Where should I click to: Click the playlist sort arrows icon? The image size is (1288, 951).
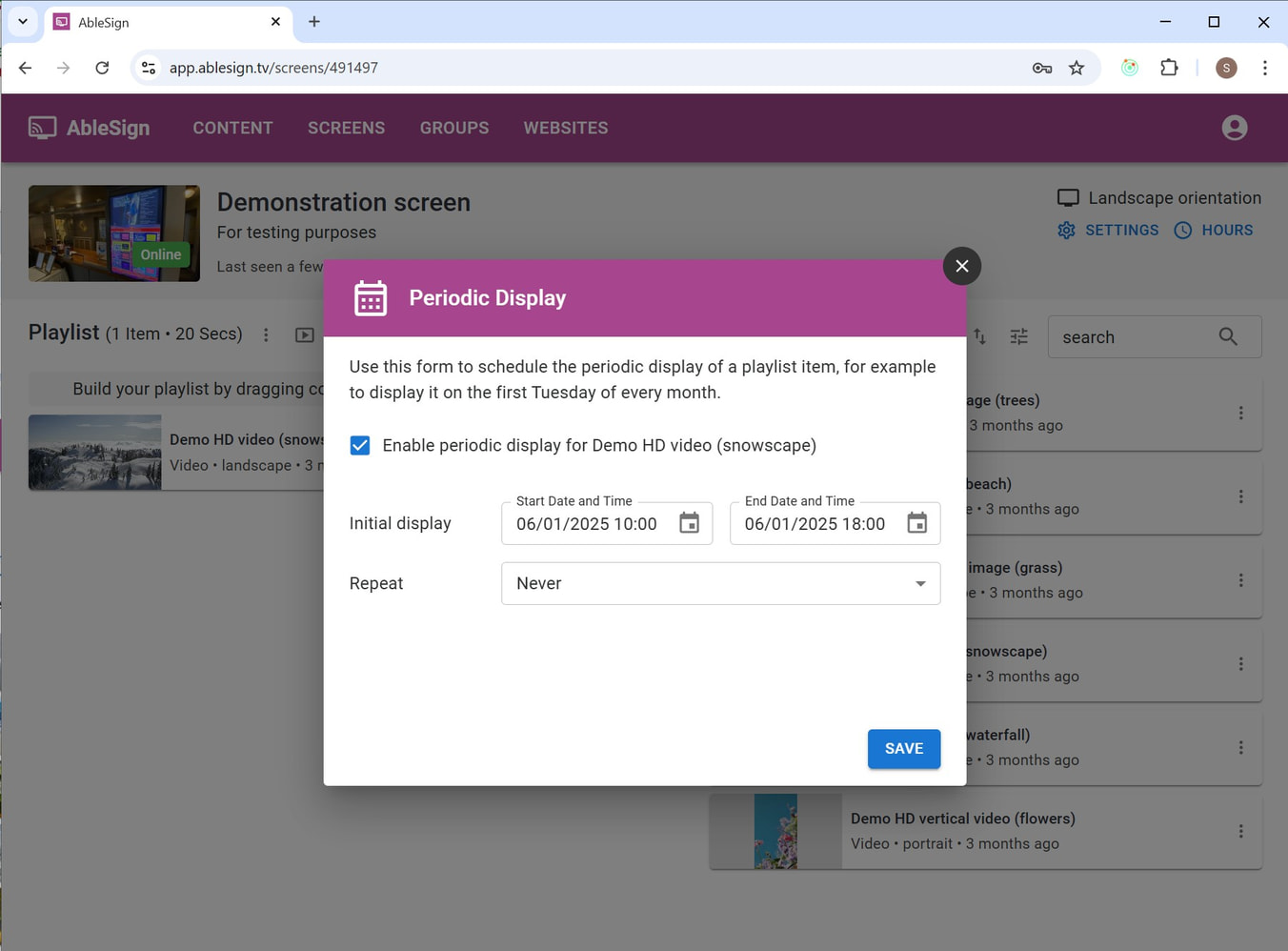coord(979,336)
